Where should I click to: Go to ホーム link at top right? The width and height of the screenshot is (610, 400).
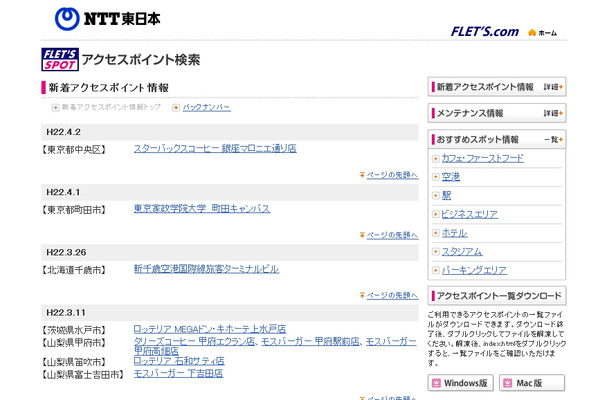pos(548,33)
